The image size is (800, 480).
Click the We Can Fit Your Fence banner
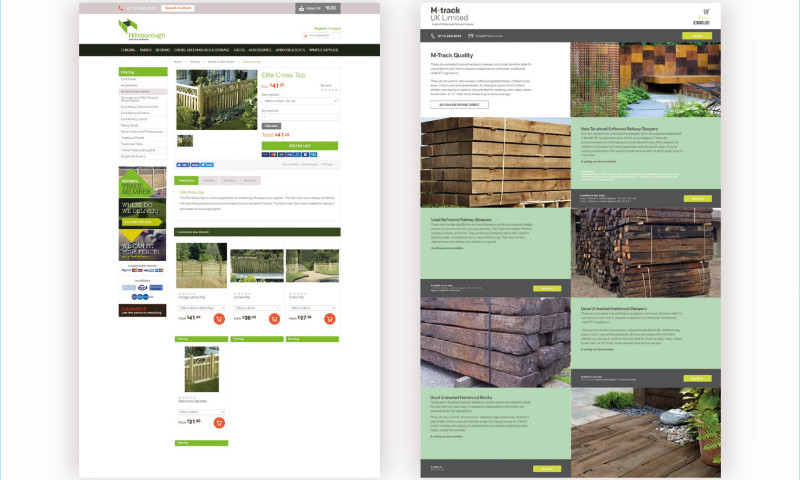(142, 245)
